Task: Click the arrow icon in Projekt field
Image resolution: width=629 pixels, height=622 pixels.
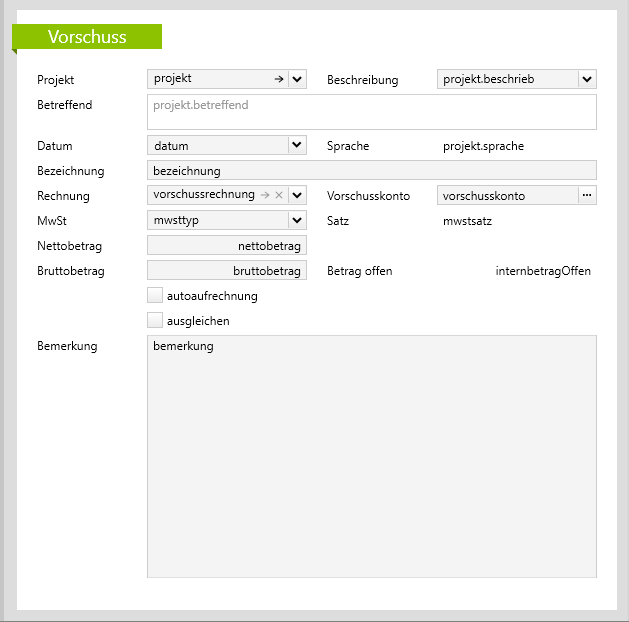Action: [279, 79]
